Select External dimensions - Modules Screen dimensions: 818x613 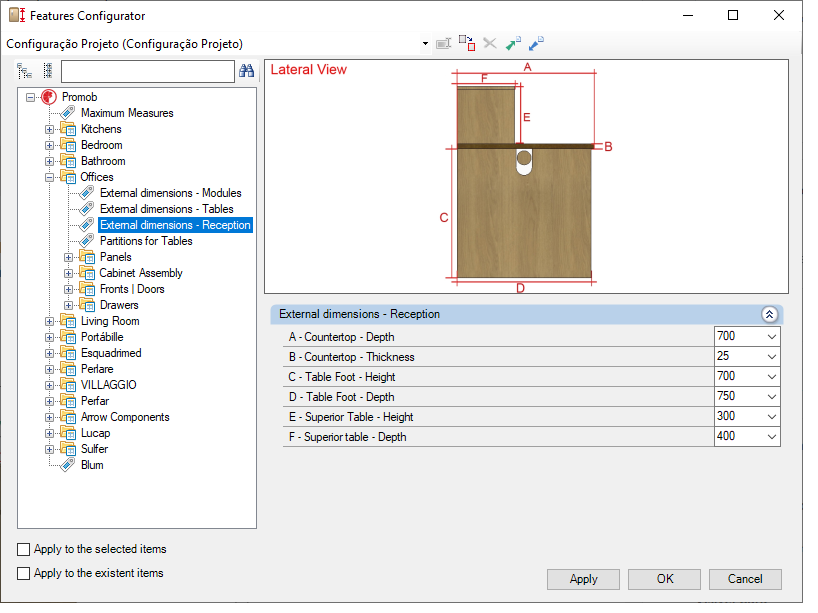(x=171, y=193)
